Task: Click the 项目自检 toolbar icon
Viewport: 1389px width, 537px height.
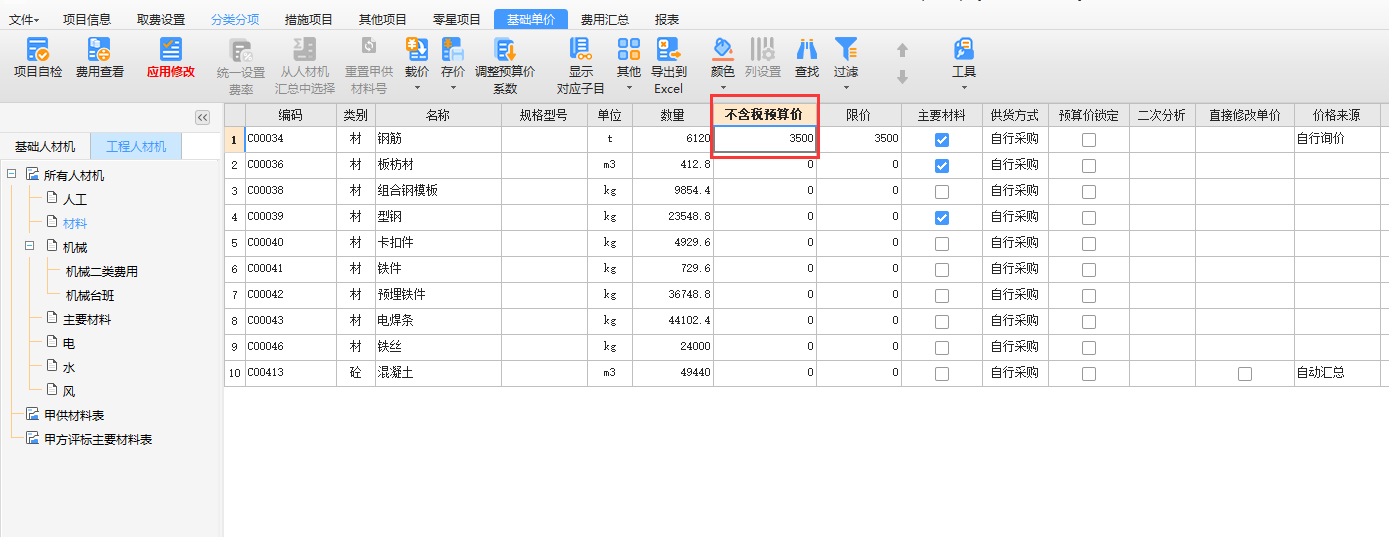Action: [38, 50]
